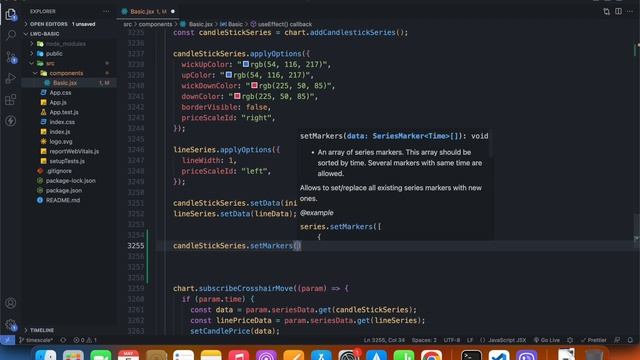Open App.test.js file
Image resolution: width=640 pixels, height=360 pixels.
[64, 112]
